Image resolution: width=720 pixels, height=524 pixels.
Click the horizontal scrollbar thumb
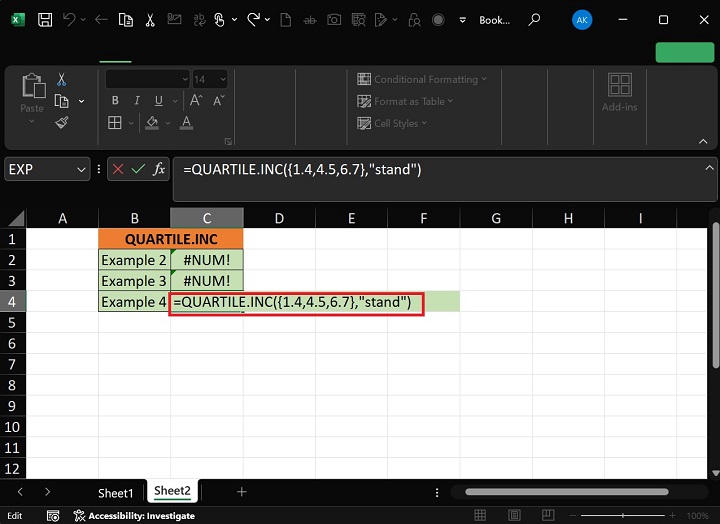(567, 492)
